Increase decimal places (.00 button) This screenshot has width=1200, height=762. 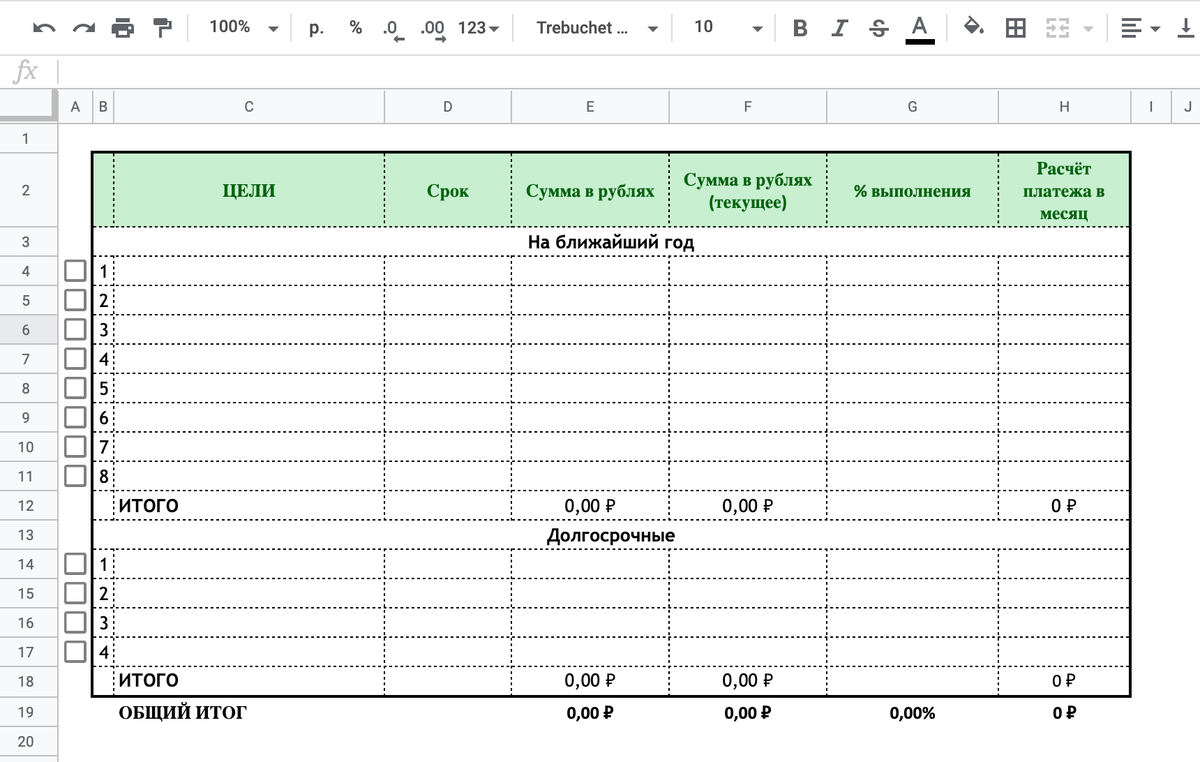coord(433,29)
